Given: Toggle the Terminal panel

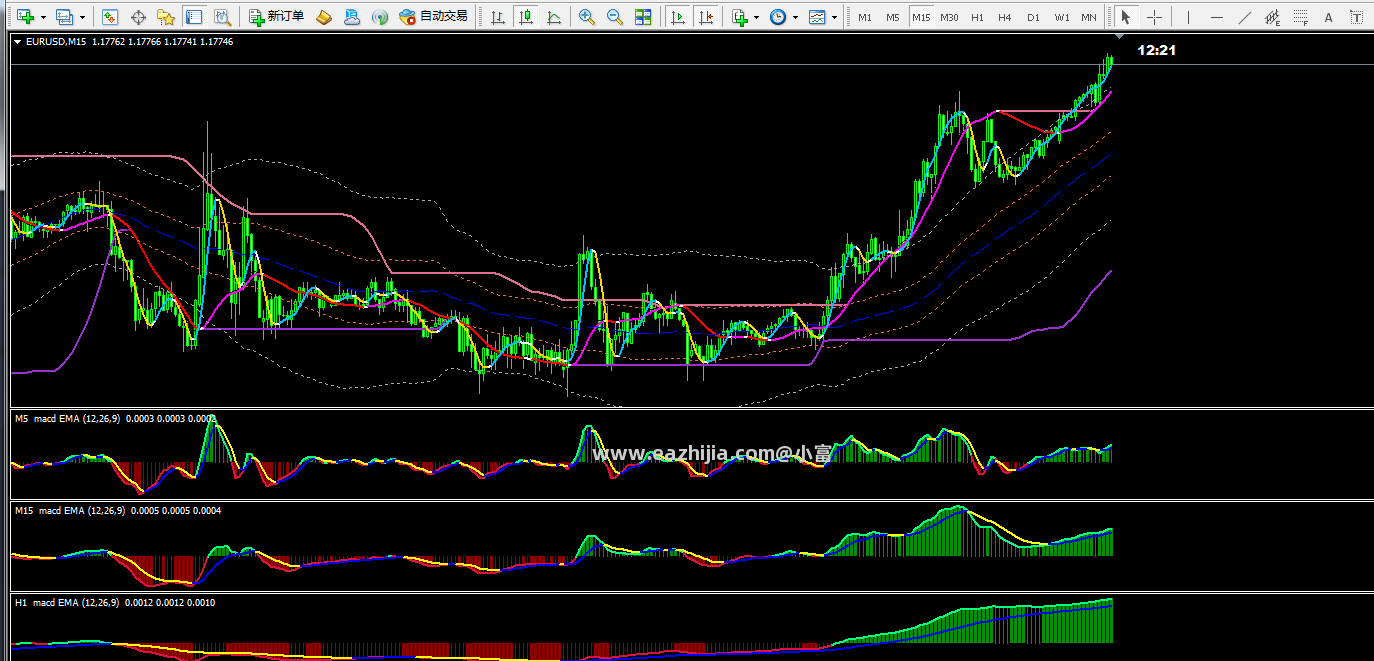Looking at the screenshot, I should (x=194, y=17).
